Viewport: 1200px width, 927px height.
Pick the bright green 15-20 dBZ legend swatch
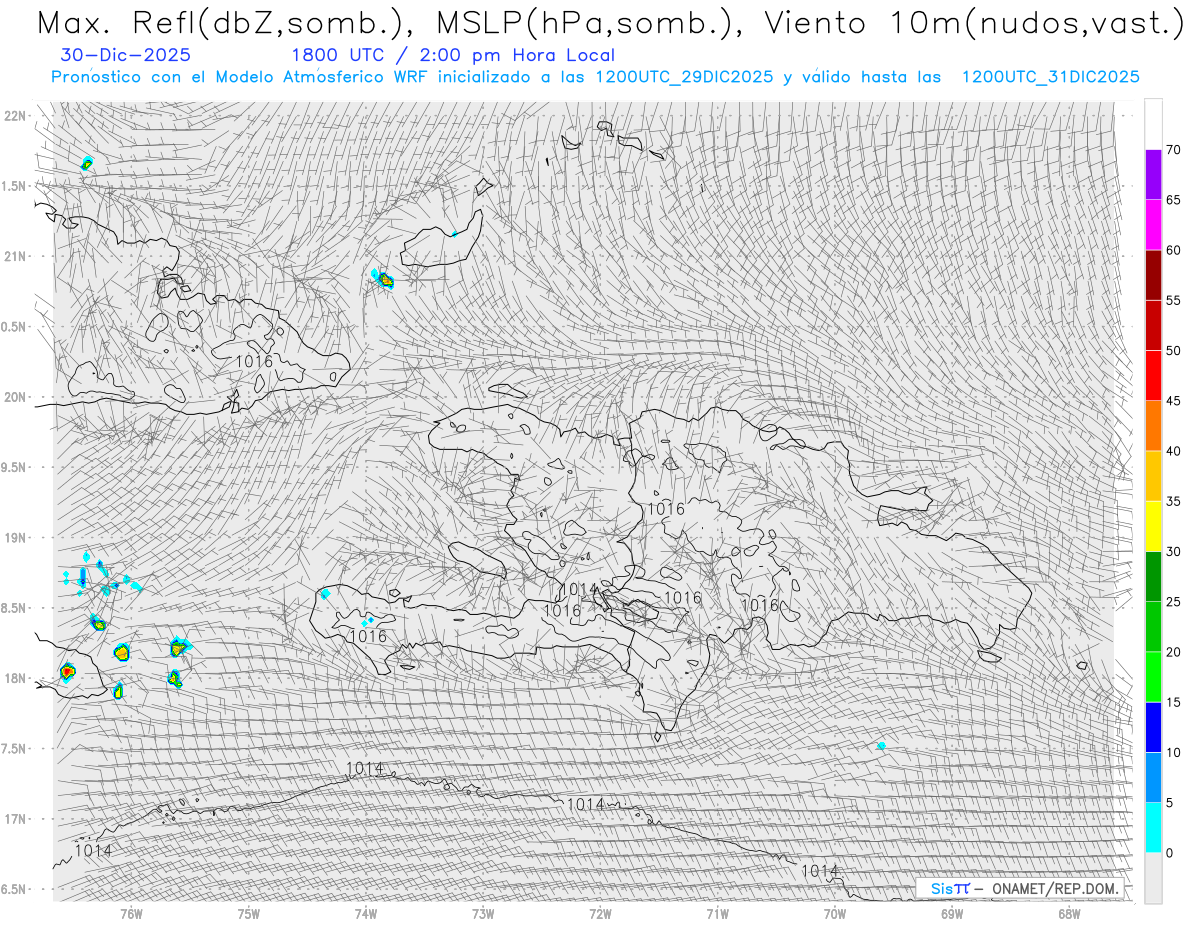(x=1153, y=677)
